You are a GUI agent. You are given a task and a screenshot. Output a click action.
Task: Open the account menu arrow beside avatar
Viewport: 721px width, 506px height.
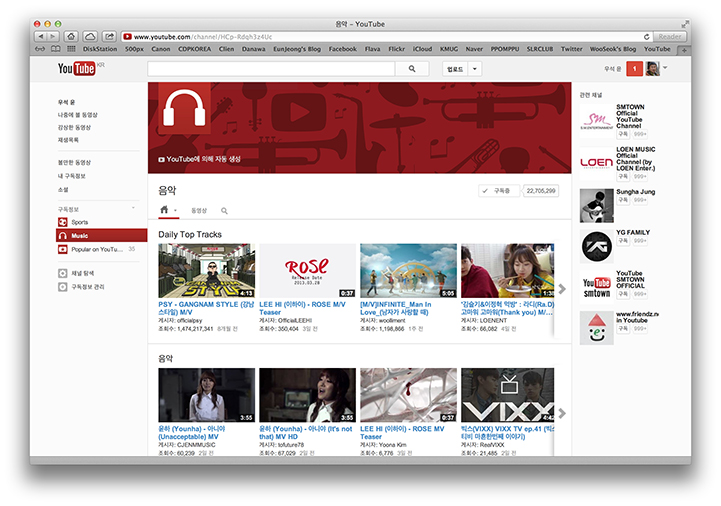(665, 68)
